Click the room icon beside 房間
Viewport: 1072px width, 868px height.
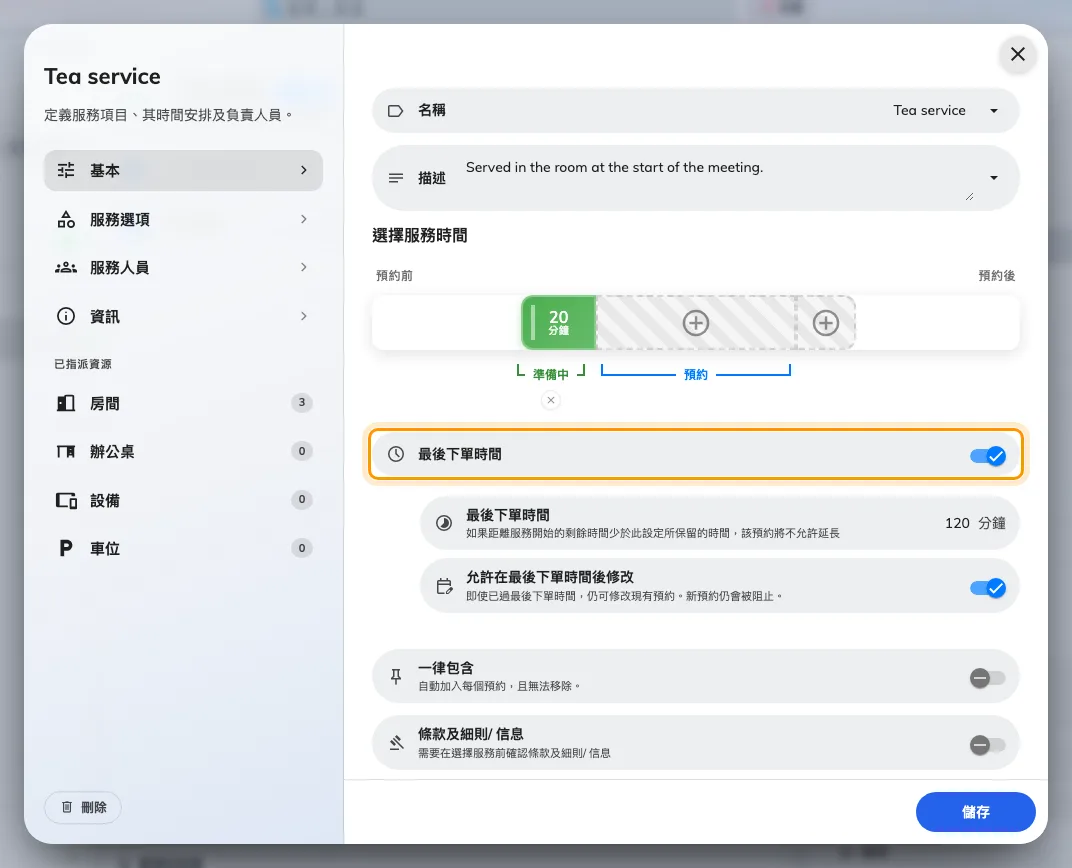pos(66,403)
